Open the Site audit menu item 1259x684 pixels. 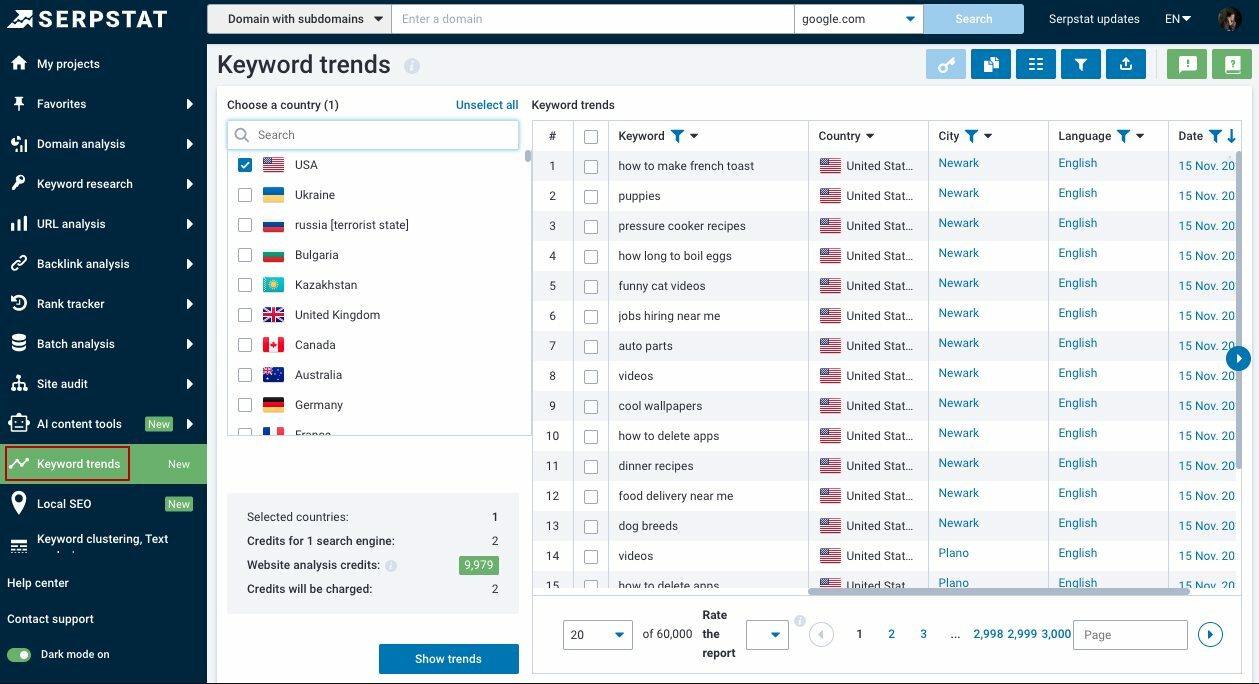(103, 384)
